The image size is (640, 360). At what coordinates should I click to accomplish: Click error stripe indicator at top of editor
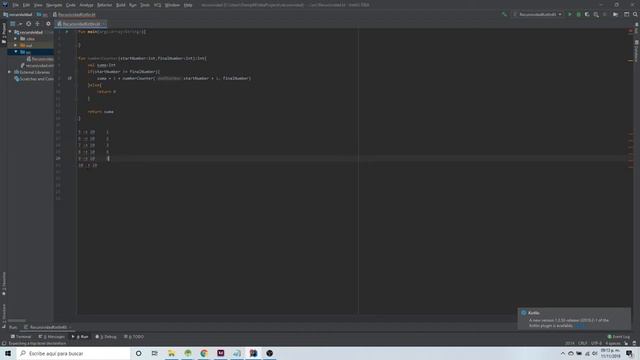631,31
